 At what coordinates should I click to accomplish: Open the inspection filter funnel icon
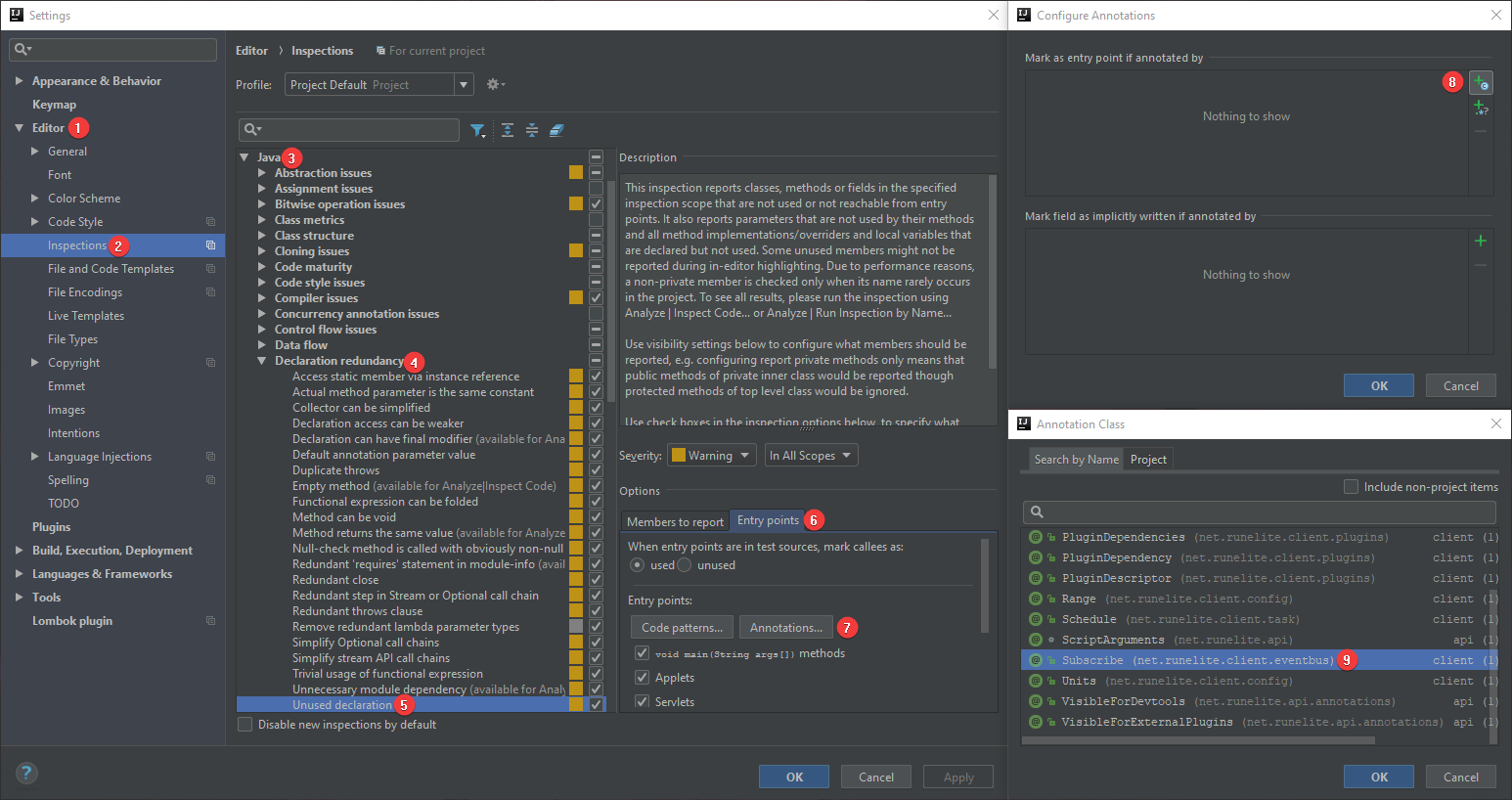tap(478, 129)
